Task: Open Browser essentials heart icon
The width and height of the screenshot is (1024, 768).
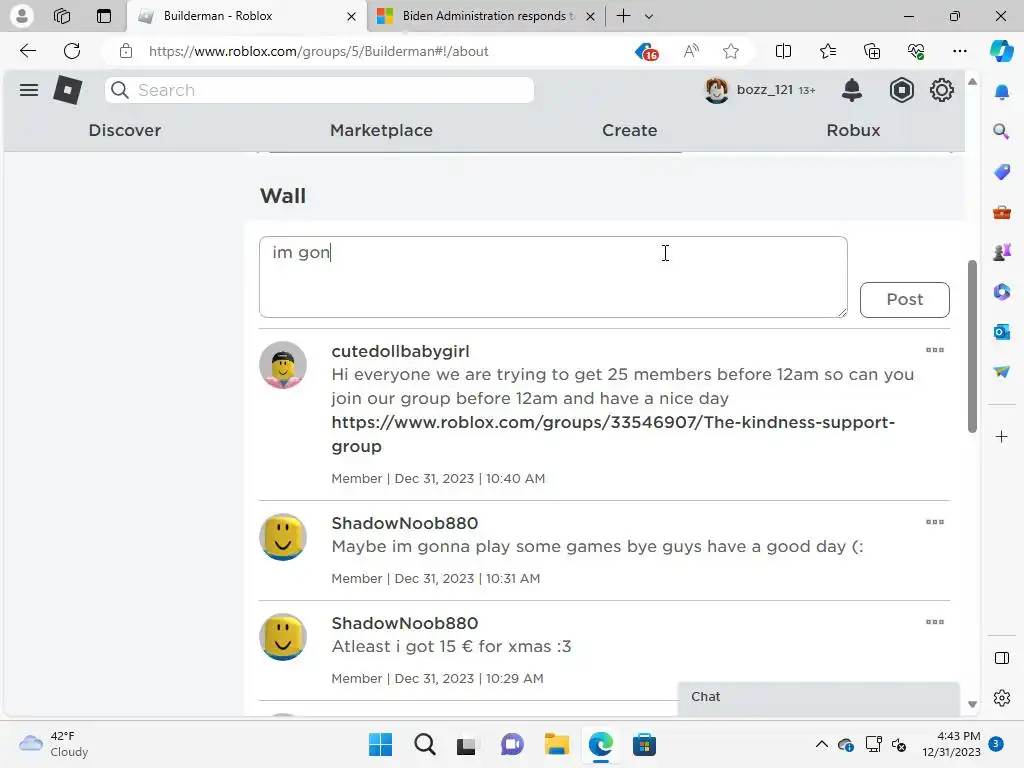Action: pos(916,51)
